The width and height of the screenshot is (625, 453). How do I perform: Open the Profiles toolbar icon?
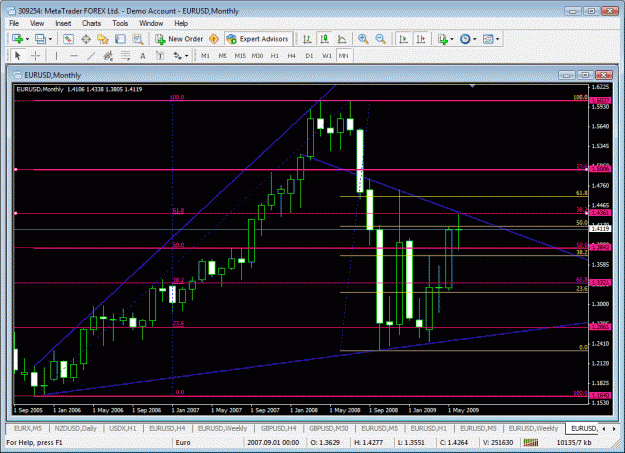[40, 39]
